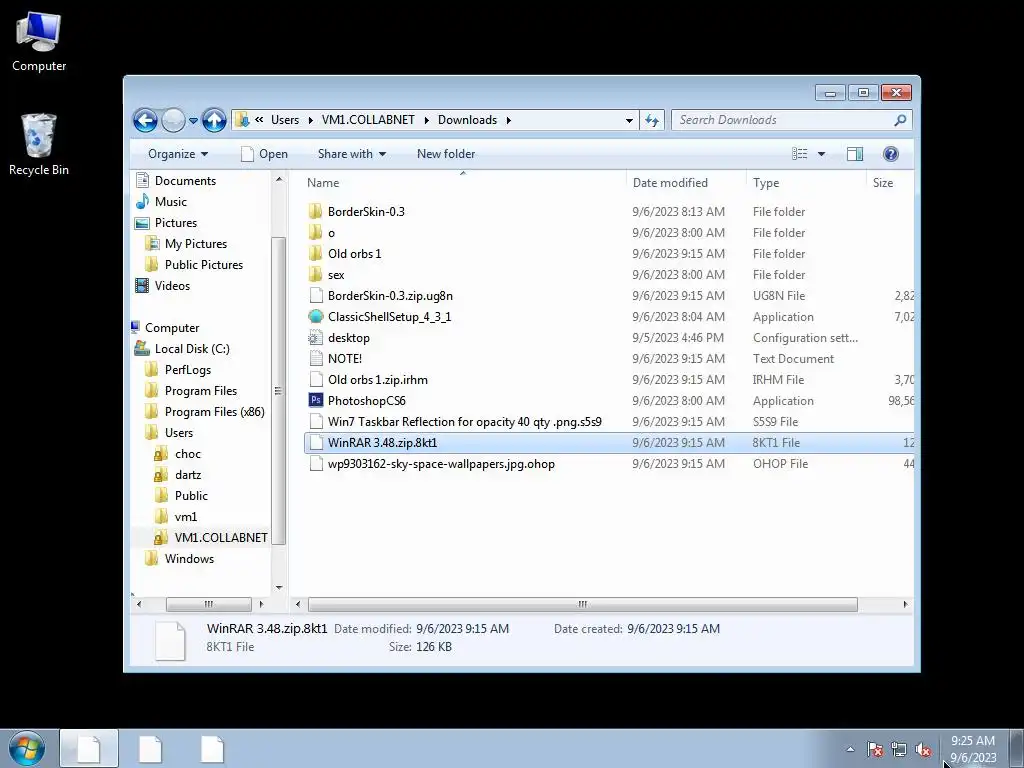The image size is (1024, 768).
Task: Select ClassicShellSetup_4_3_1 application
Action: 389,317
